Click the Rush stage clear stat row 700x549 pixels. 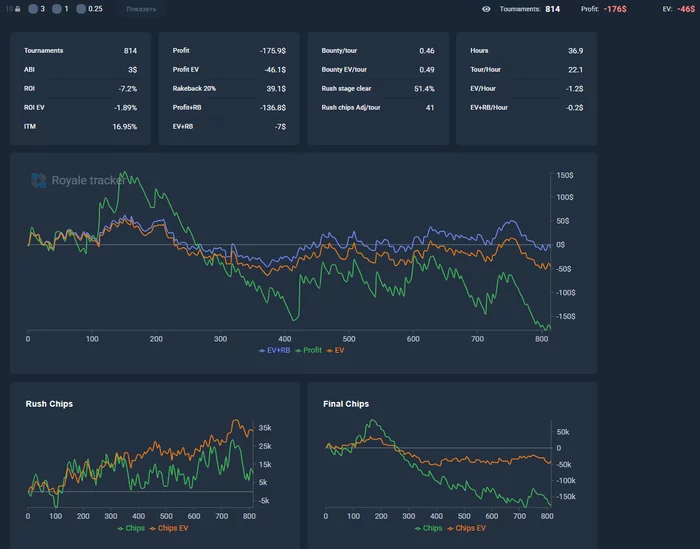(x=378, y=88)
